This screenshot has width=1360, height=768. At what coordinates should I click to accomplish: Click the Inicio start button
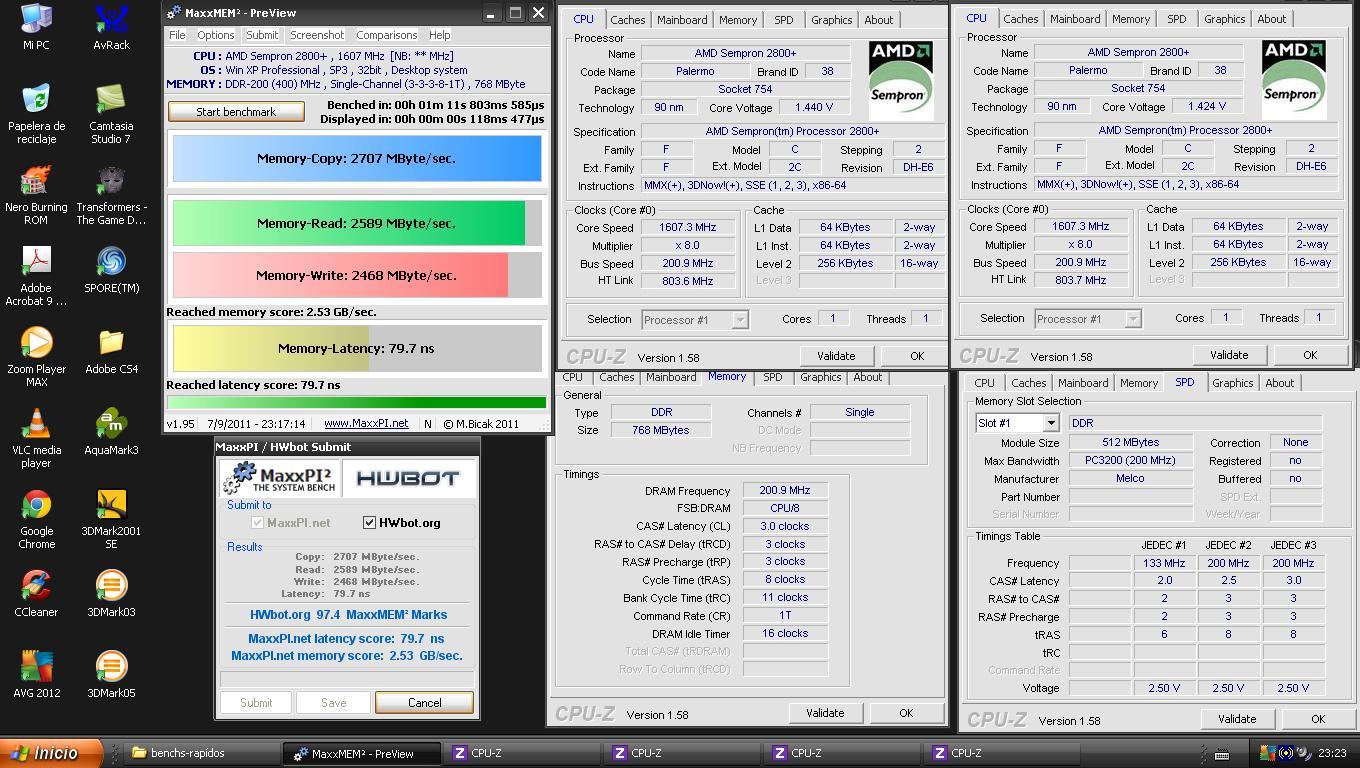click(51, 753)
